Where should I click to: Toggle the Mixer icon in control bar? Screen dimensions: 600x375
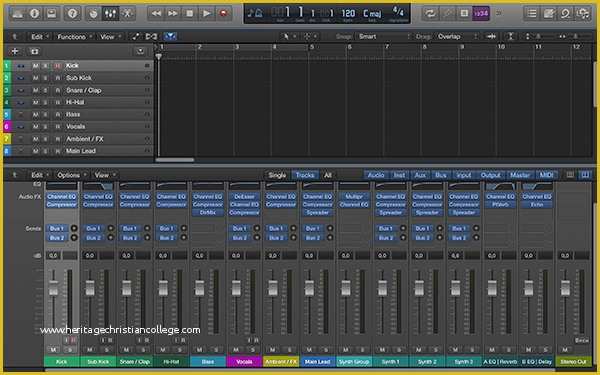(x=110, y=14)
